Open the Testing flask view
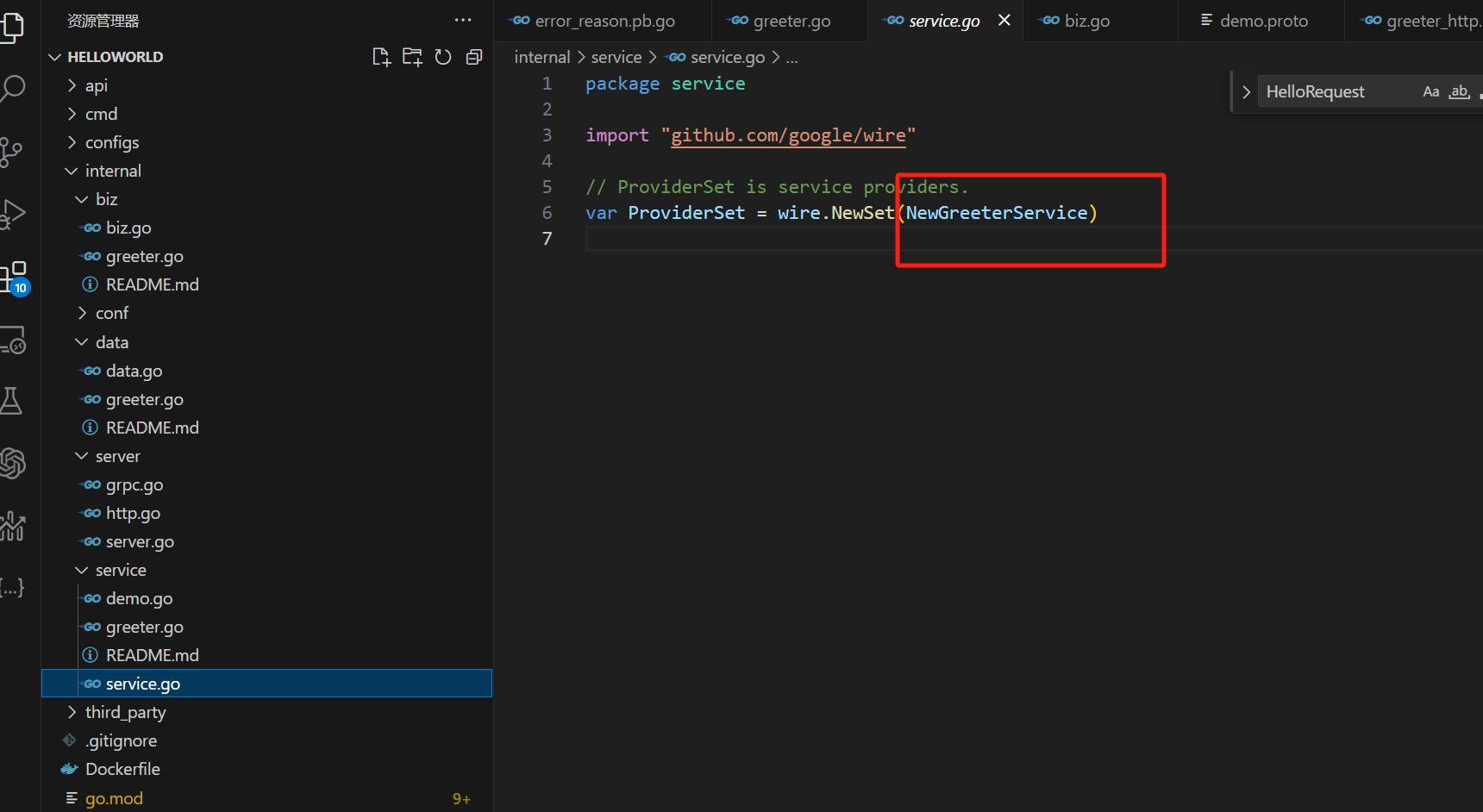 12,401
